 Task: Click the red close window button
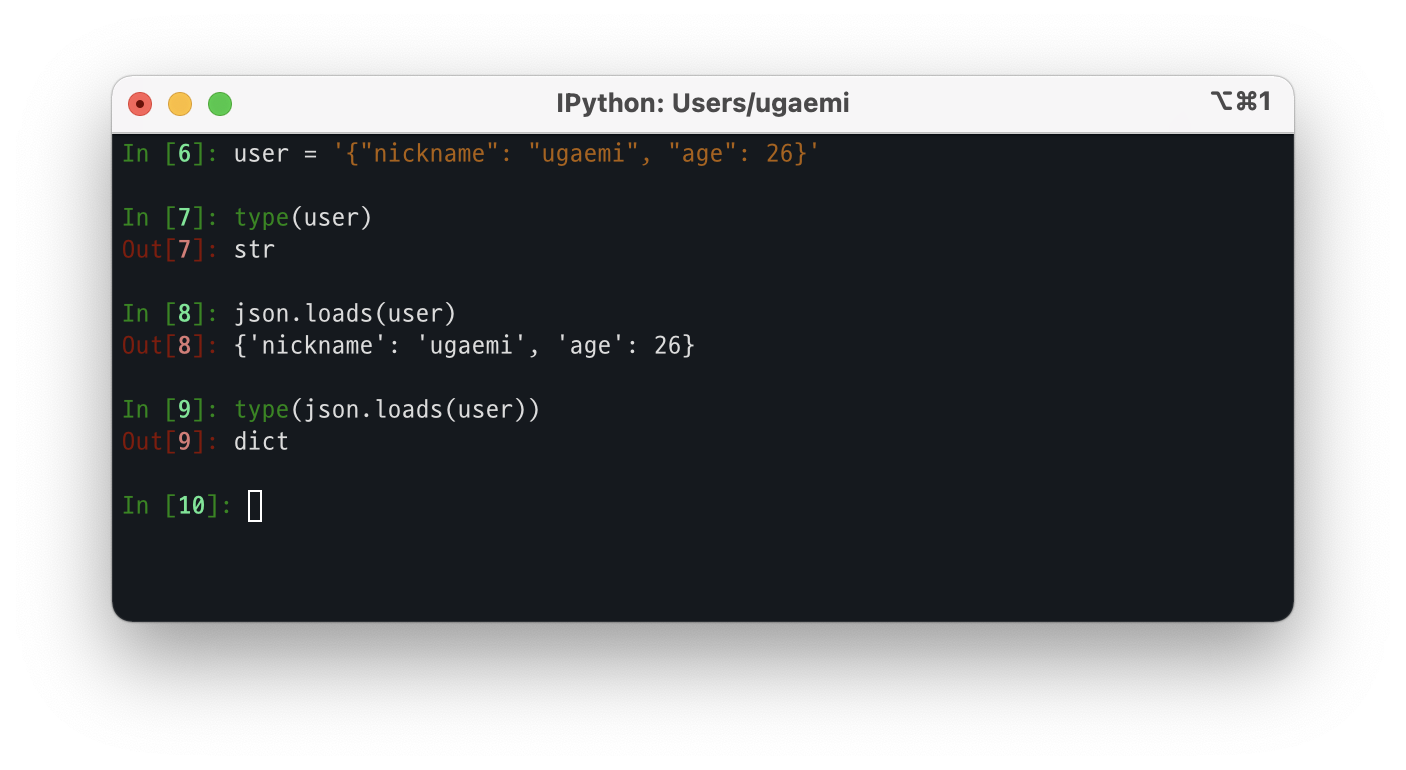(x=140, y=104)
